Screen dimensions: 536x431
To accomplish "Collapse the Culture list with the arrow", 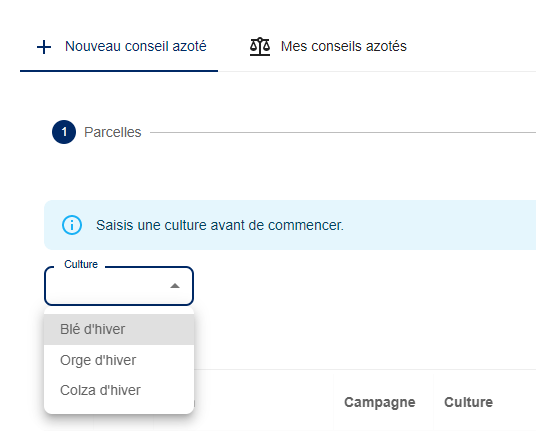I will [175, 286].
